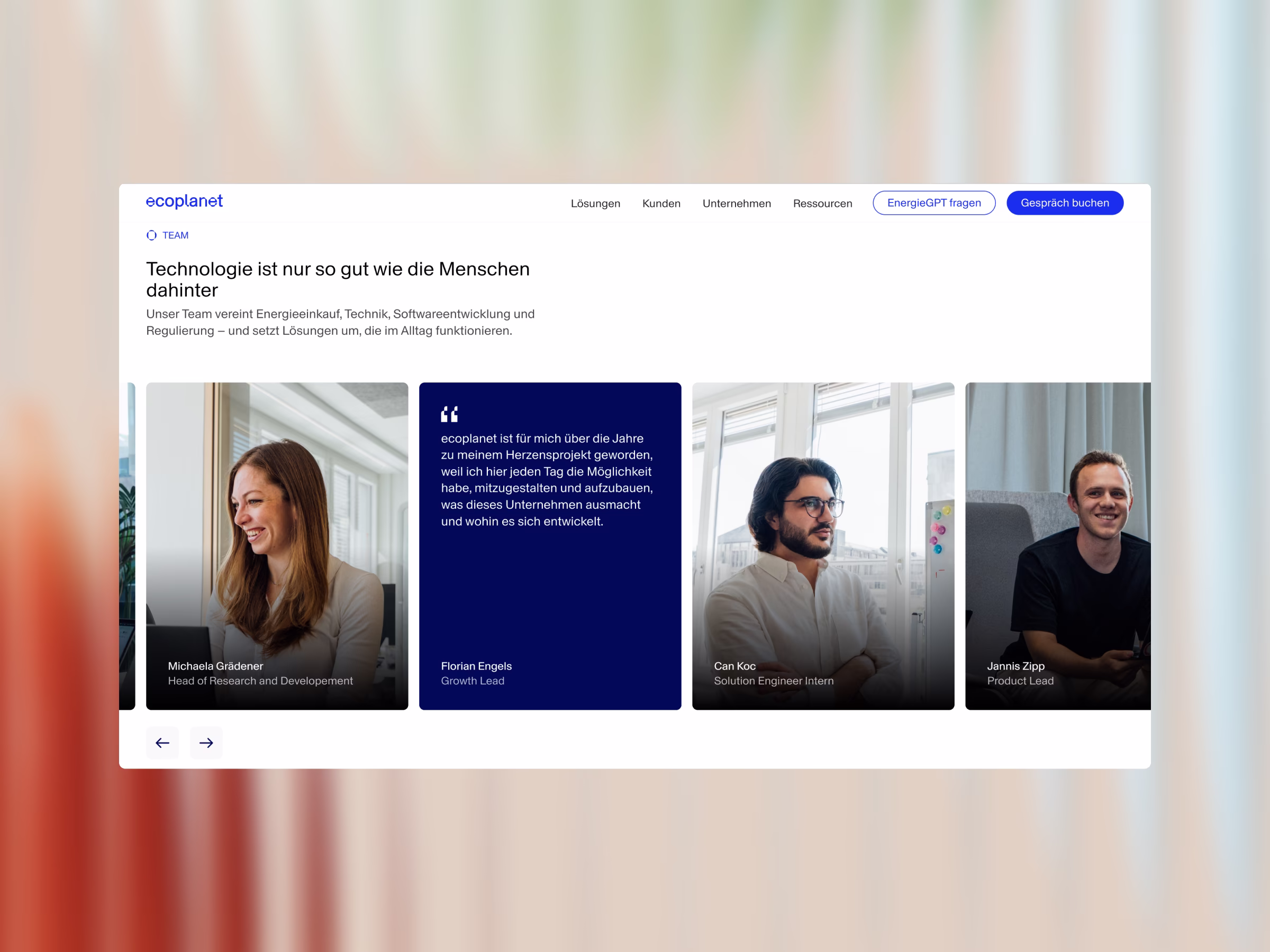Click the quotation mark icon in quote card
Viewport: 1270px width, 952px height.
449,414
